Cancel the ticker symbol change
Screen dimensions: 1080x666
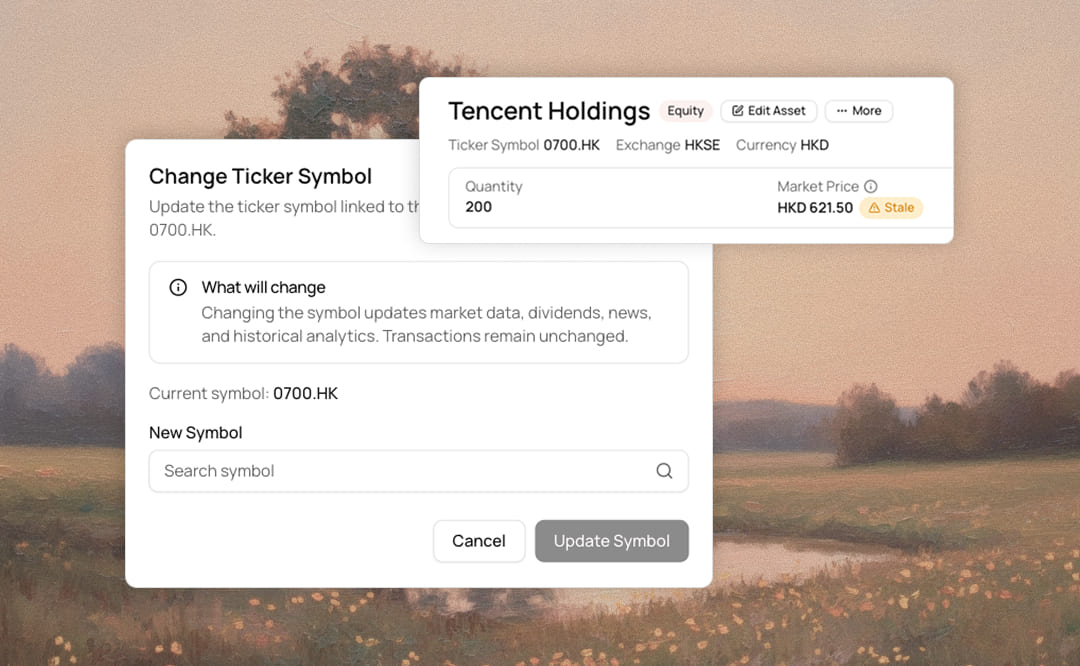pyautogui.click(x=479, y=540)
